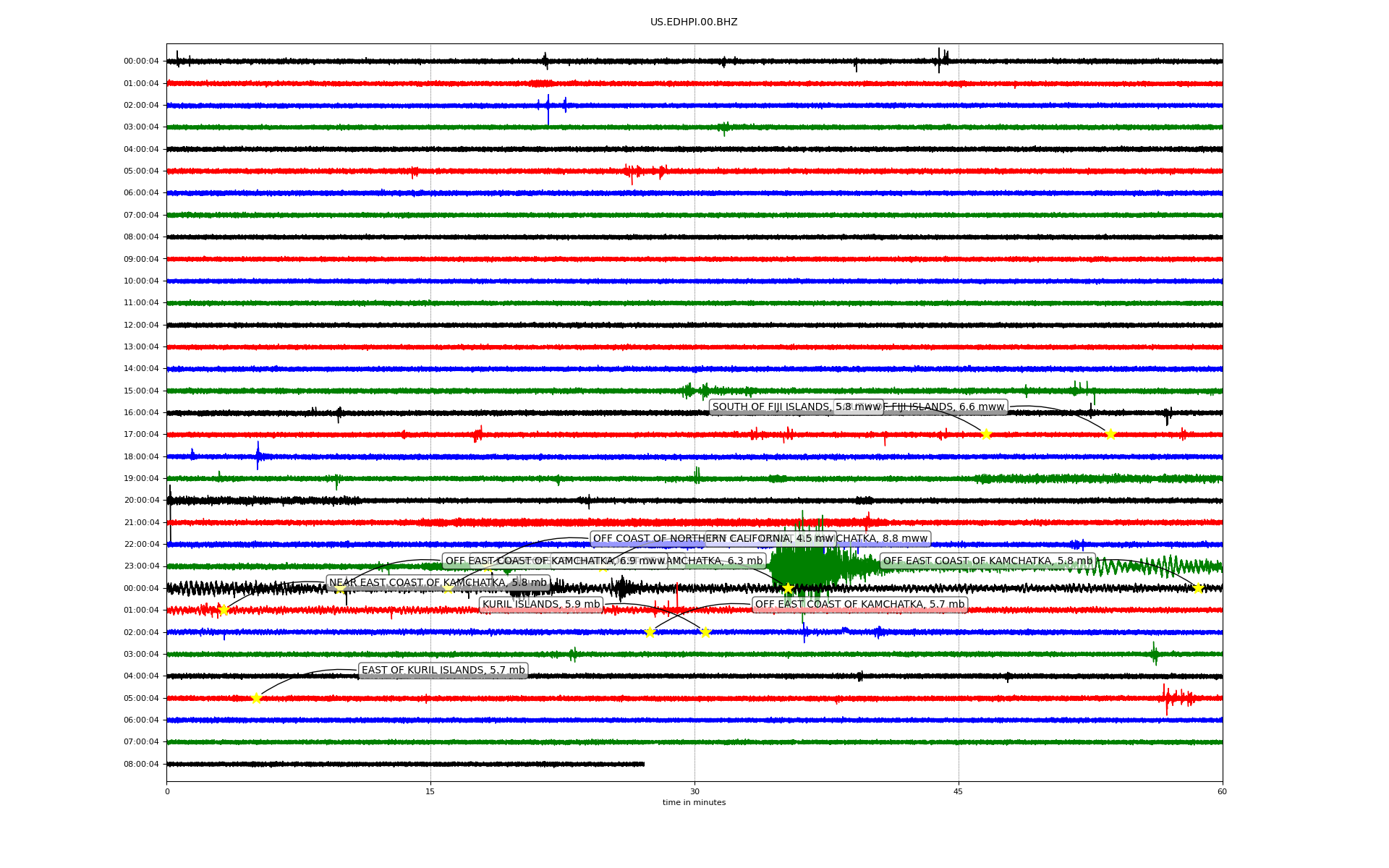Click the 09:00:04 trace time label
Viewport: 1389px width, 868px height.
click(141, 259)
